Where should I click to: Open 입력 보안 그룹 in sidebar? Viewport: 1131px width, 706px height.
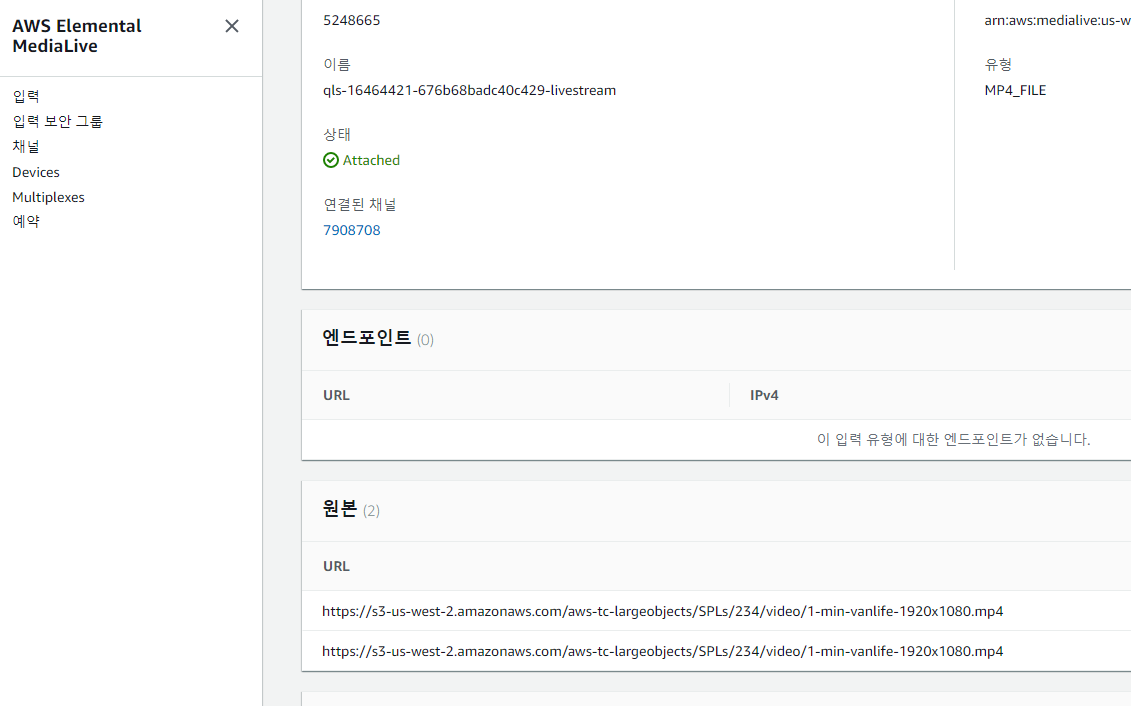pyautogui.click(x=58, y=121)
